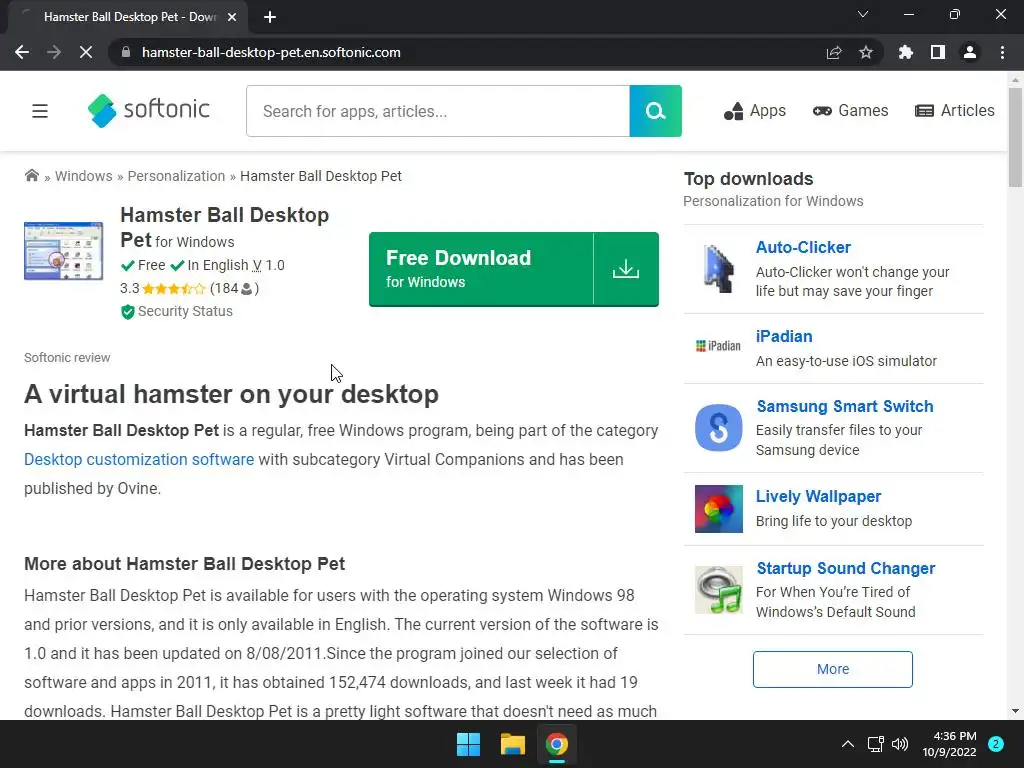Click the download arrow icon on green button

click(626, 269)
